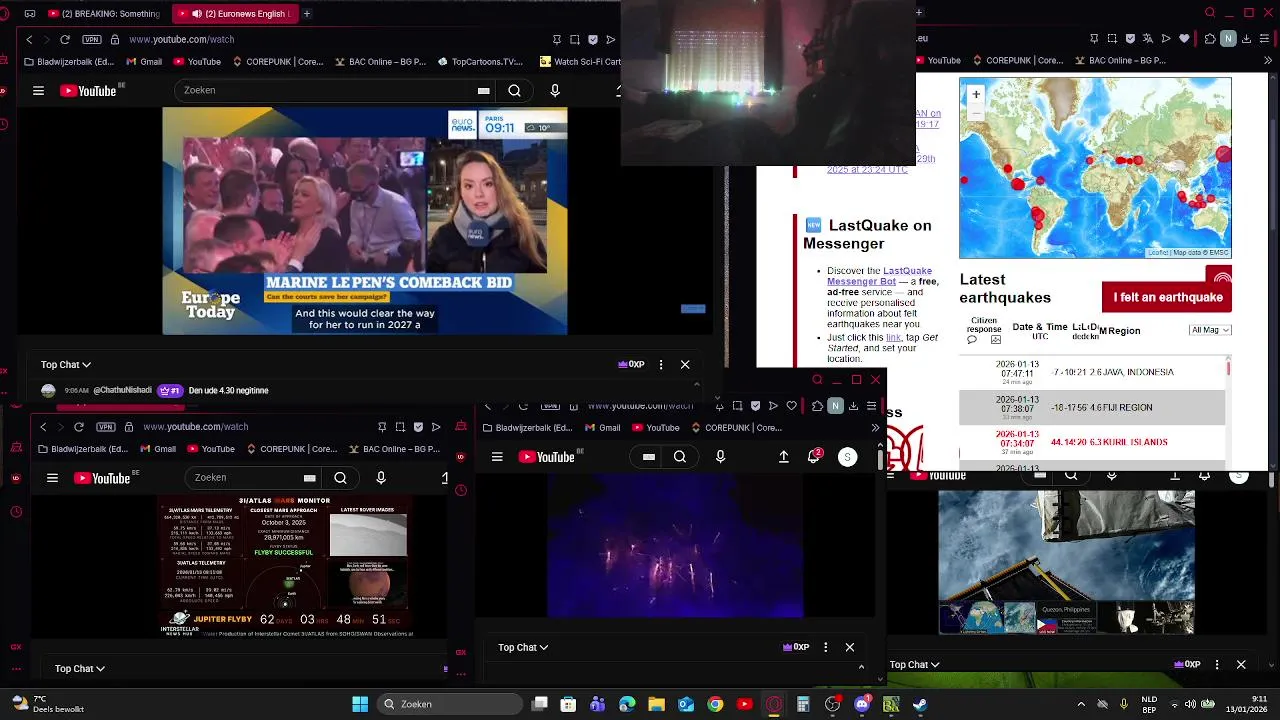
Task: Close the chat panel in the fireworks window
Action: coord(850,648)
